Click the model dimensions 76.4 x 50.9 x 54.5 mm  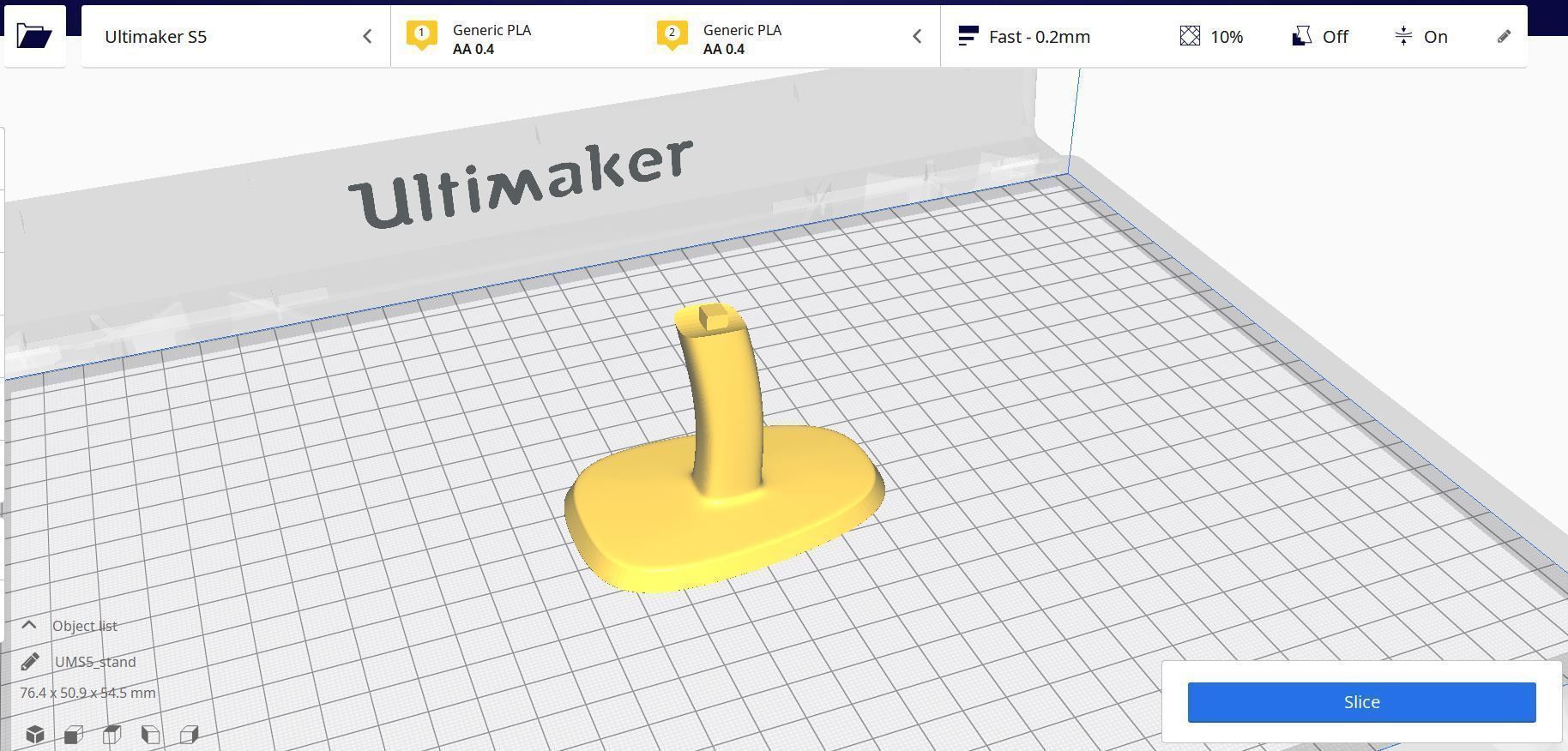[x=88, y=693]
